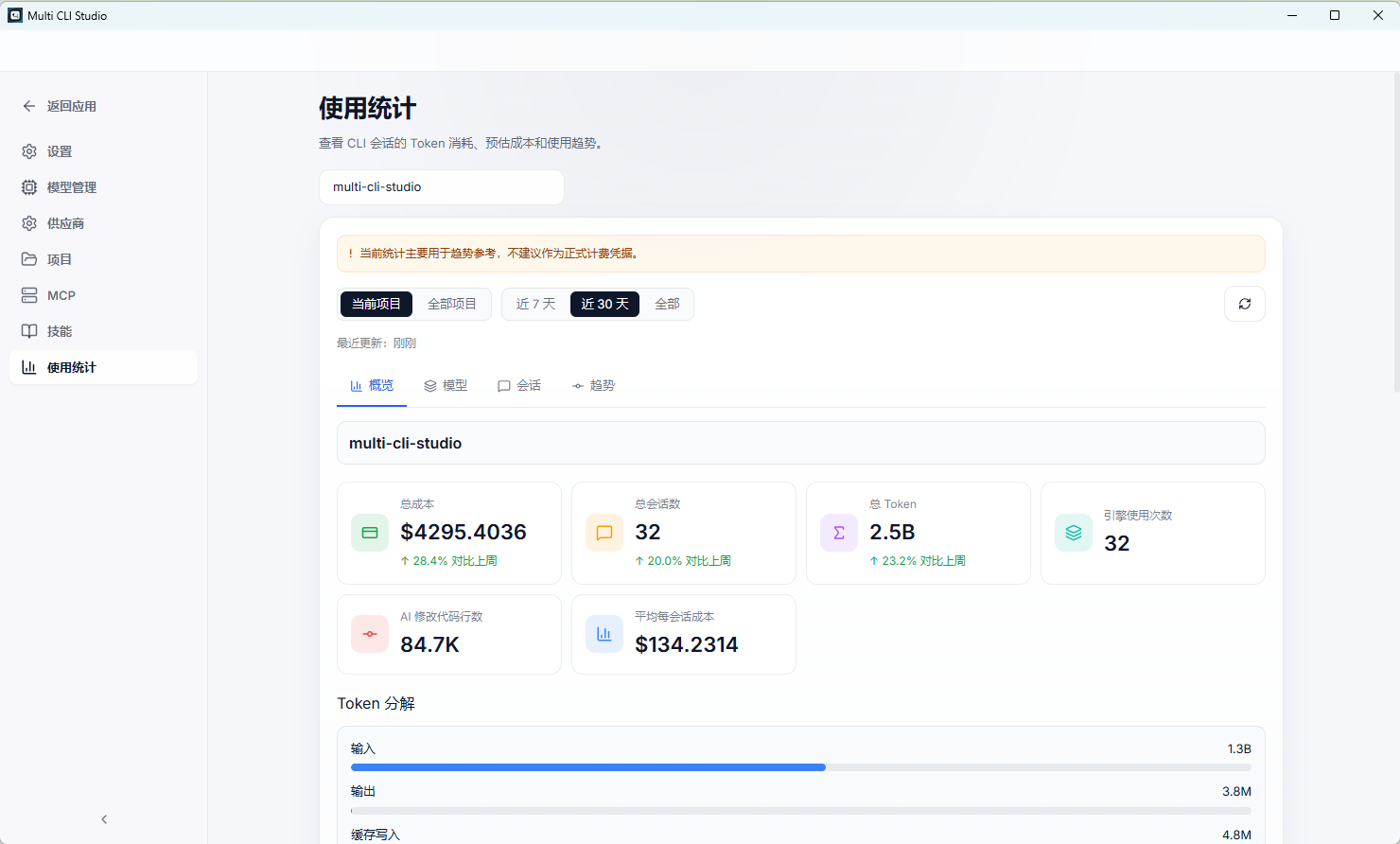Image resolution: width=1400 pixels, height=844 pixels.
Task: Open the 设置 page label
Action: [x=60, y=151]
